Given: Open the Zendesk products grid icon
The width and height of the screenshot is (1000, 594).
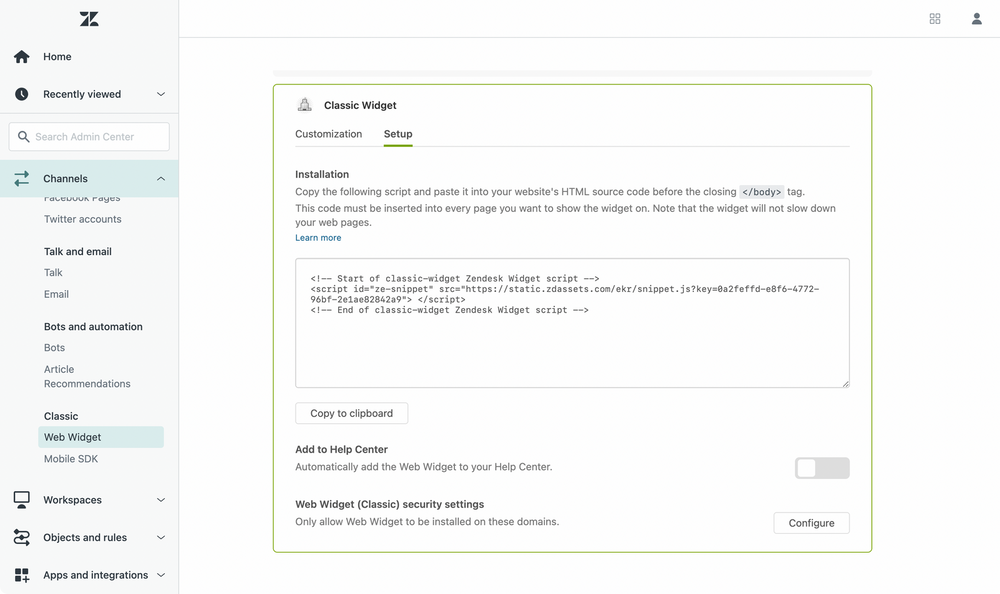Looking at the screenshot, I should 934,18.
